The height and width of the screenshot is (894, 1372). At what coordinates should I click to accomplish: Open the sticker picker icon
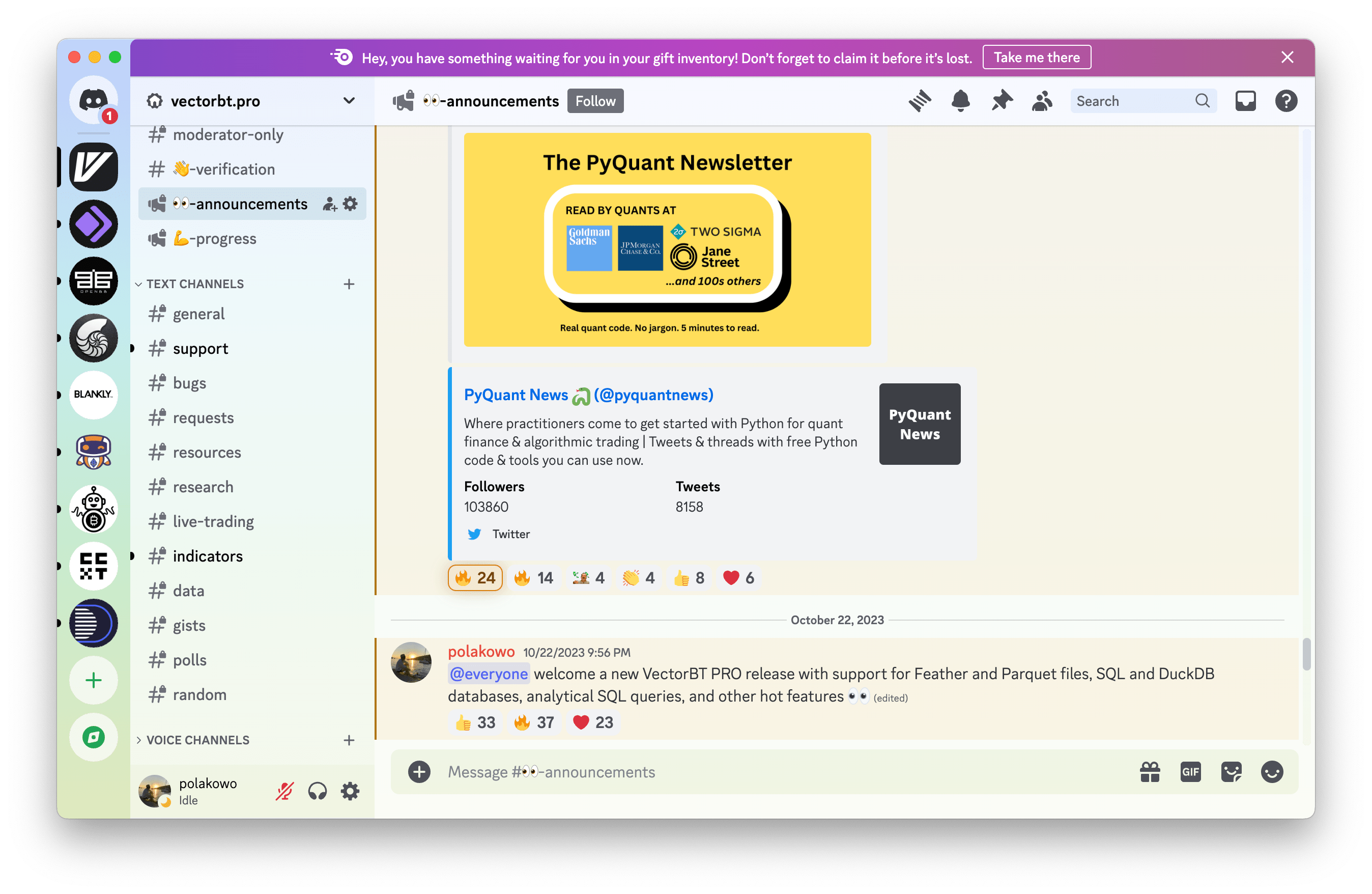1231,772
